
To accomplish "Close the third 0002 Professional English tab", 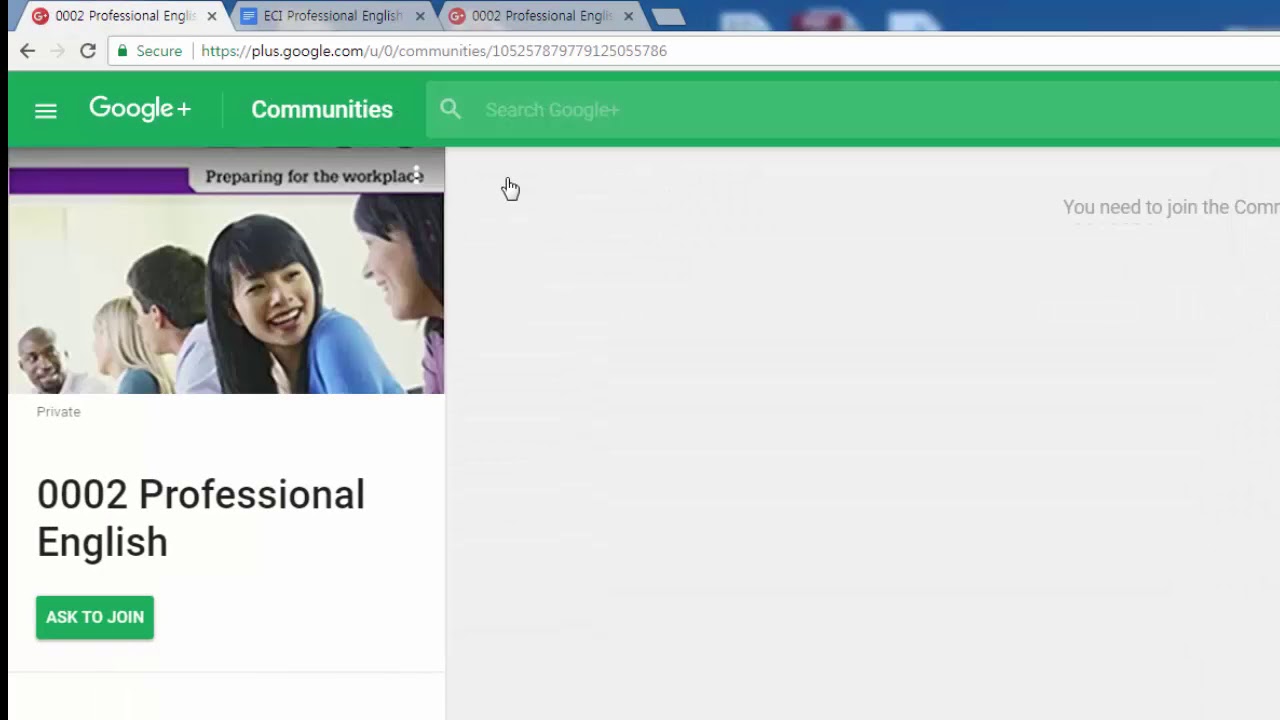I will 628,16.
